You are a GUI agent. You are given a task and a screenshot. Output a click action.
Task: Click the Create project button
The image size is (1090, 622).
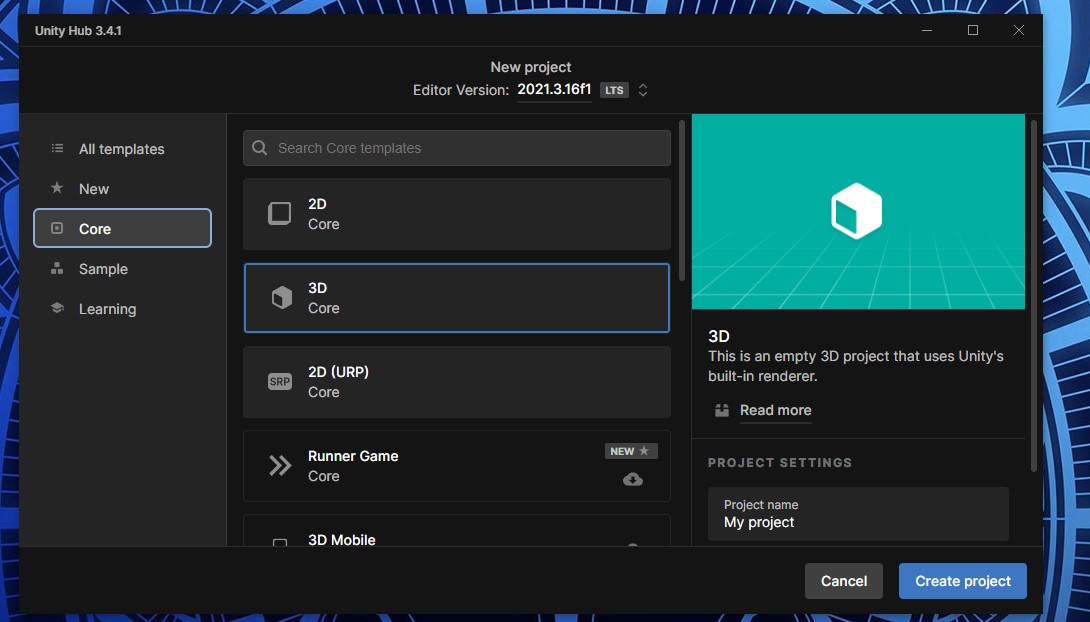coord(963,581)
